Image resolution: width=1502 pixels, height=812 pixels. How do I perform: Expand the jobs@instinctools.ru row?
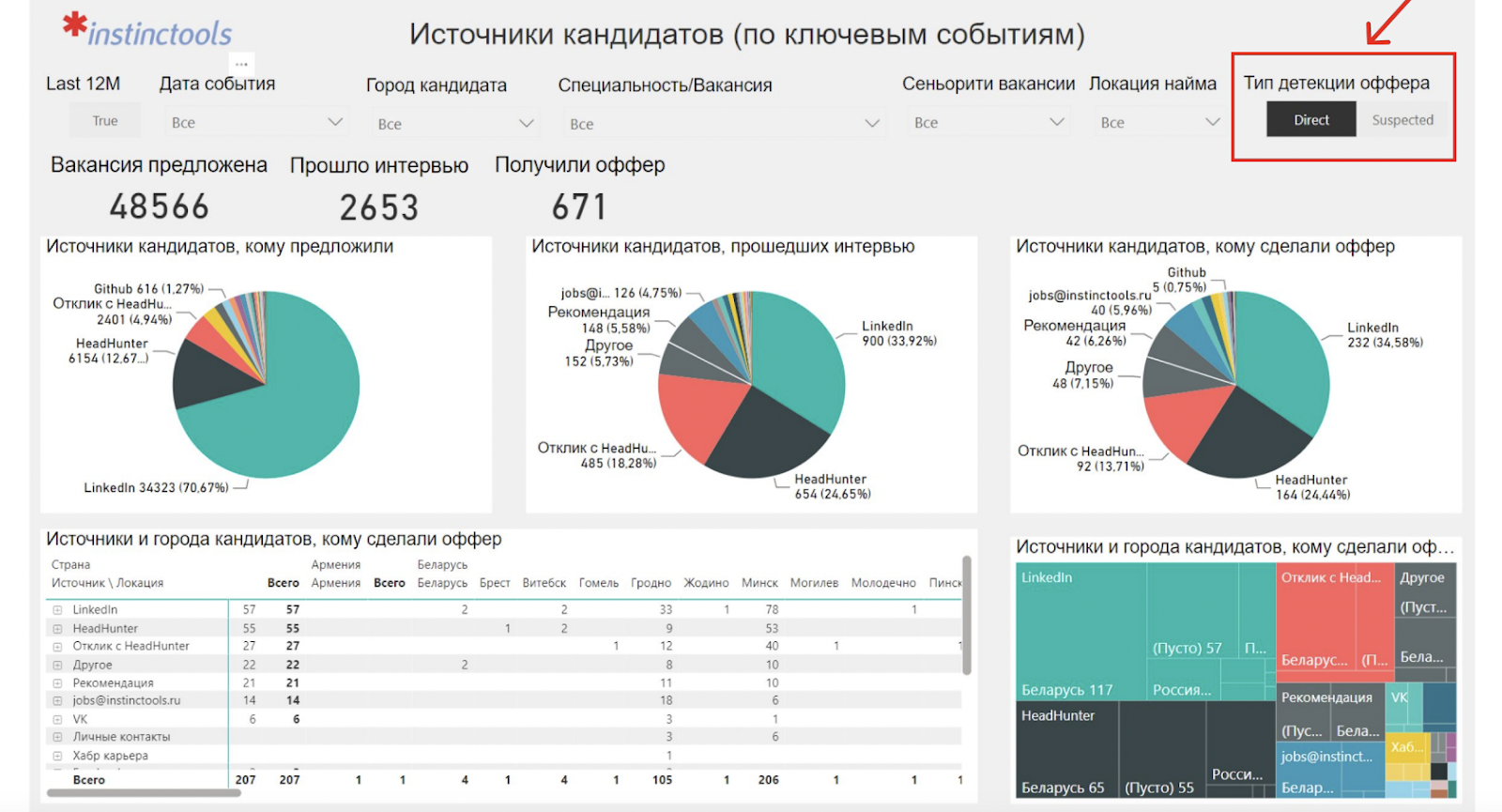(57, 700)
